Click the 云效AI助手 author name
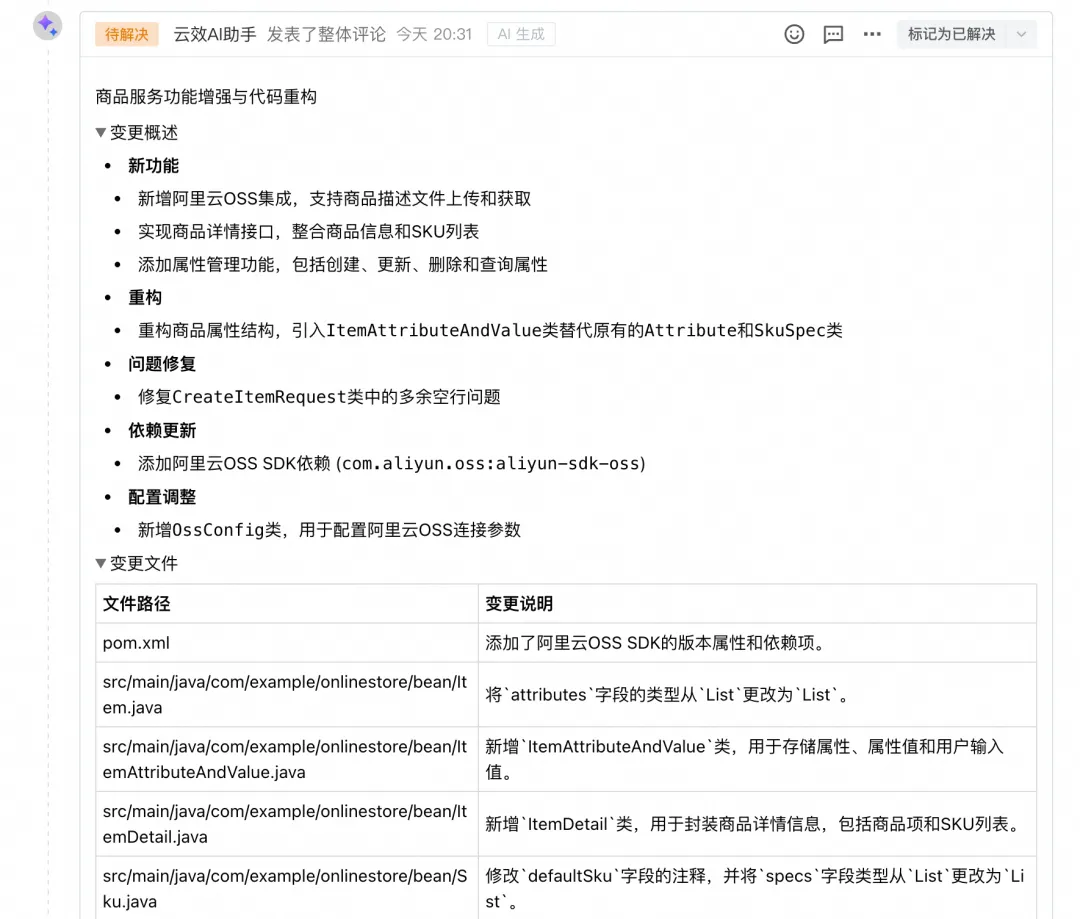The height and width of the screenshot is (919, 1080). pyautogui.click(x=215, y=34)
